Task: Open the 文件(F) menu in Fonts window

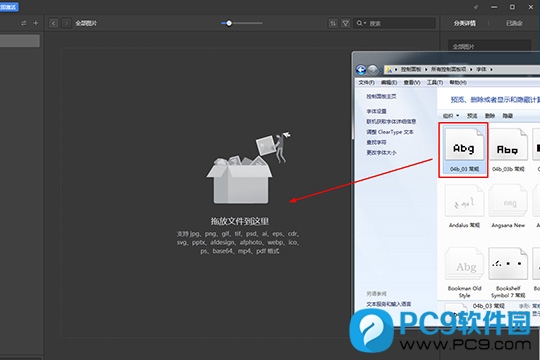Action: (x=366, y=83)
